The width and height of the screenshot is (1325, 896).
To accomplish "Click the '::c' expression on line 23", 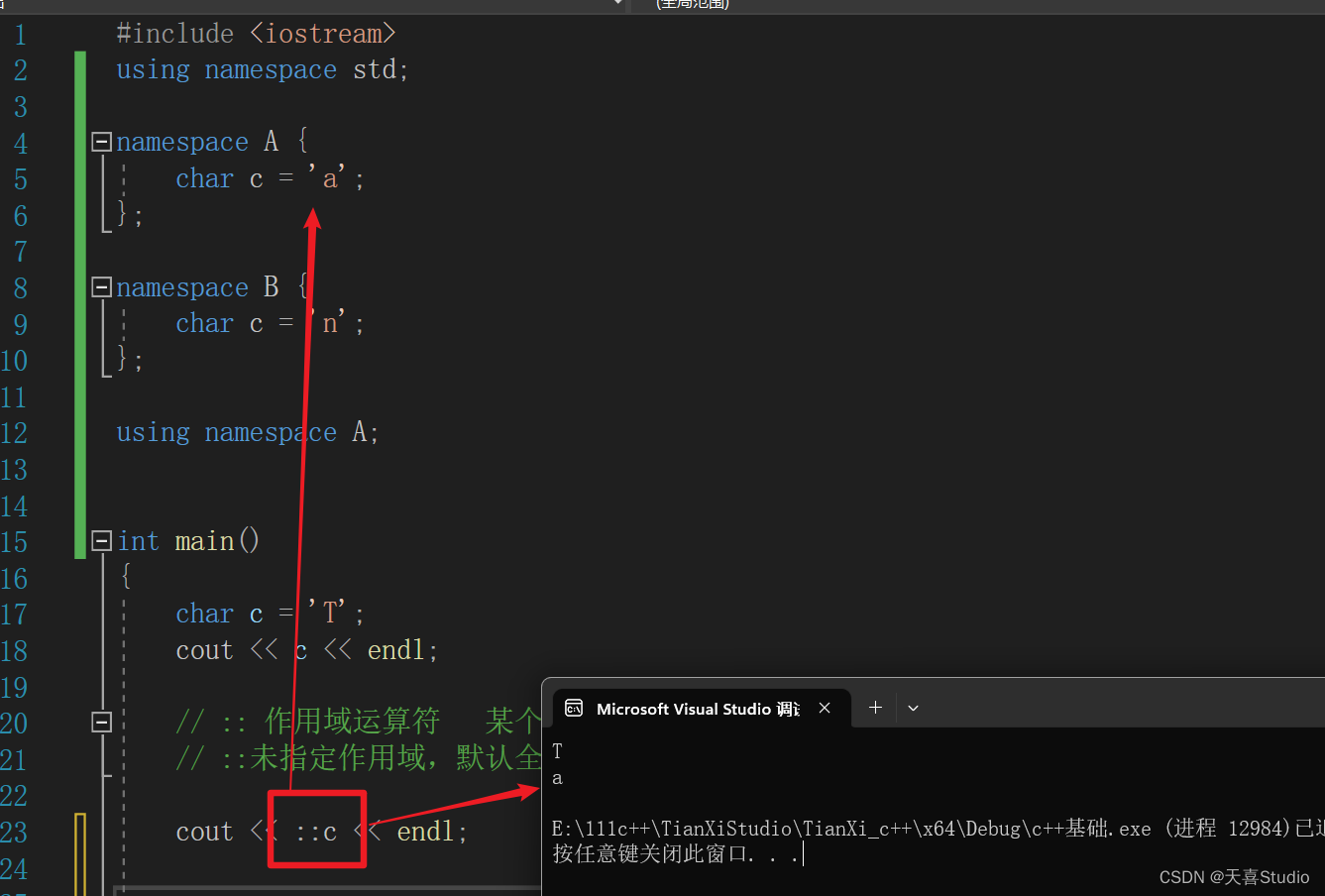I will 317,832.
